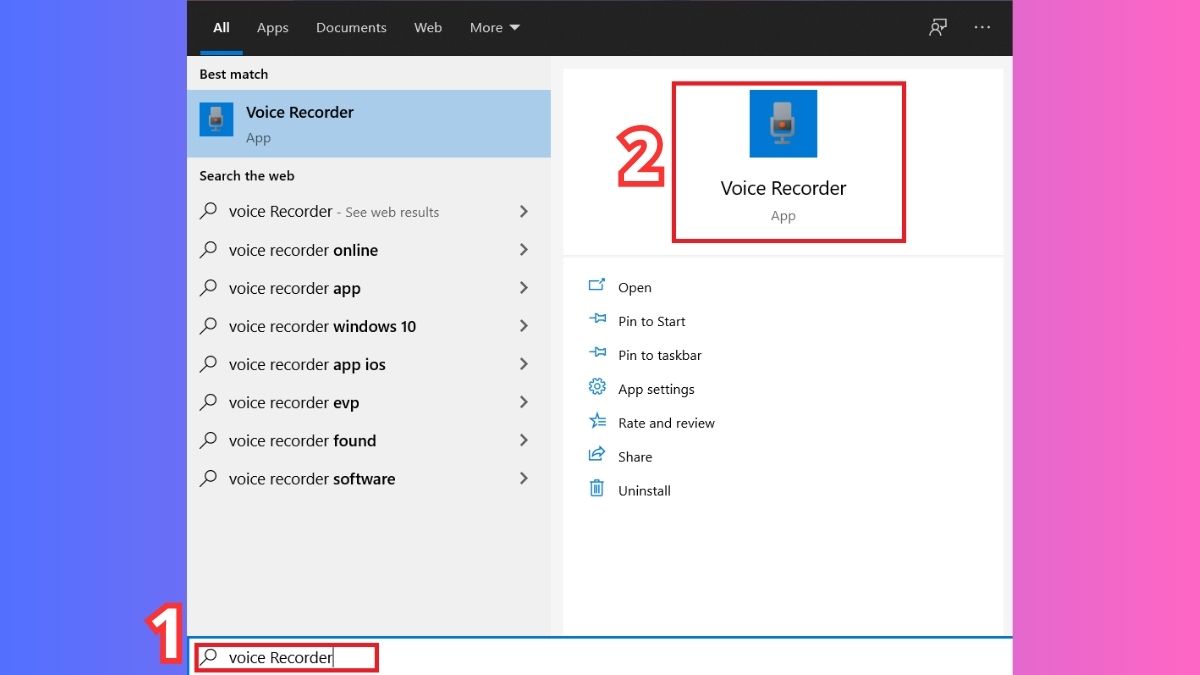Click the 'voice recorder evp' suggestion text
This screenshot has height=675, width=1200.
click(294, 402)
